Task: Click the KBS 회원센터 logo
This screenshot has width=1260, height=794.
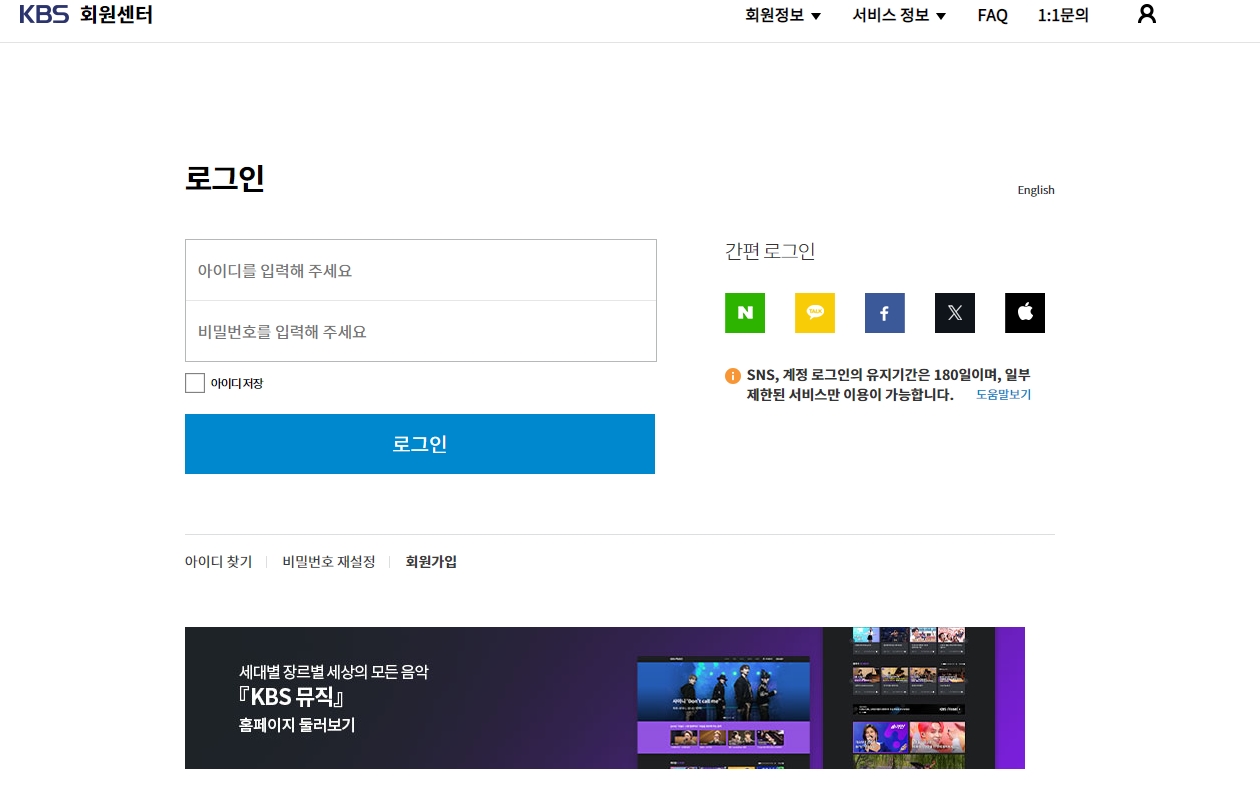Action: click(86, 15)
